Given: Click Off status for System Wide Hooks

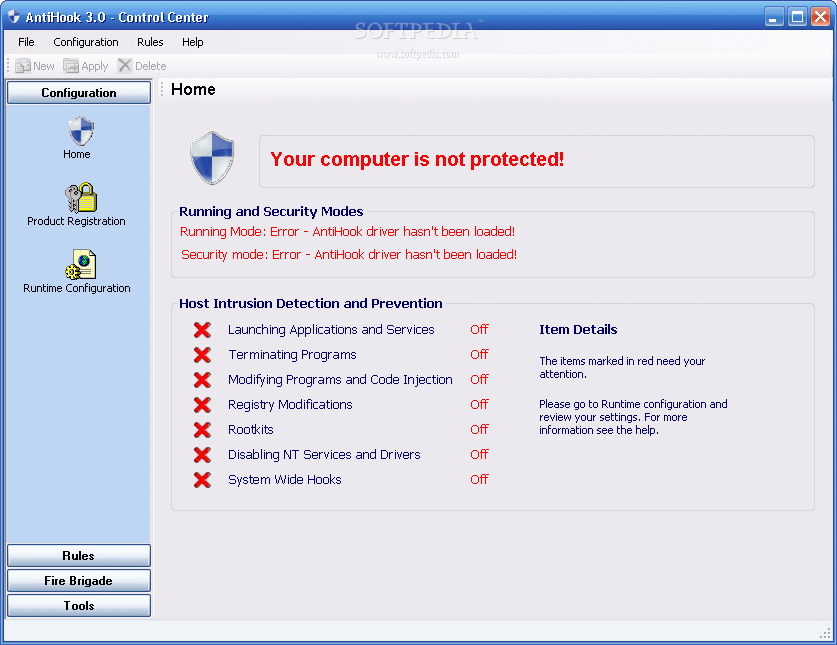Looking at the screenshot, I should point(479,480).
